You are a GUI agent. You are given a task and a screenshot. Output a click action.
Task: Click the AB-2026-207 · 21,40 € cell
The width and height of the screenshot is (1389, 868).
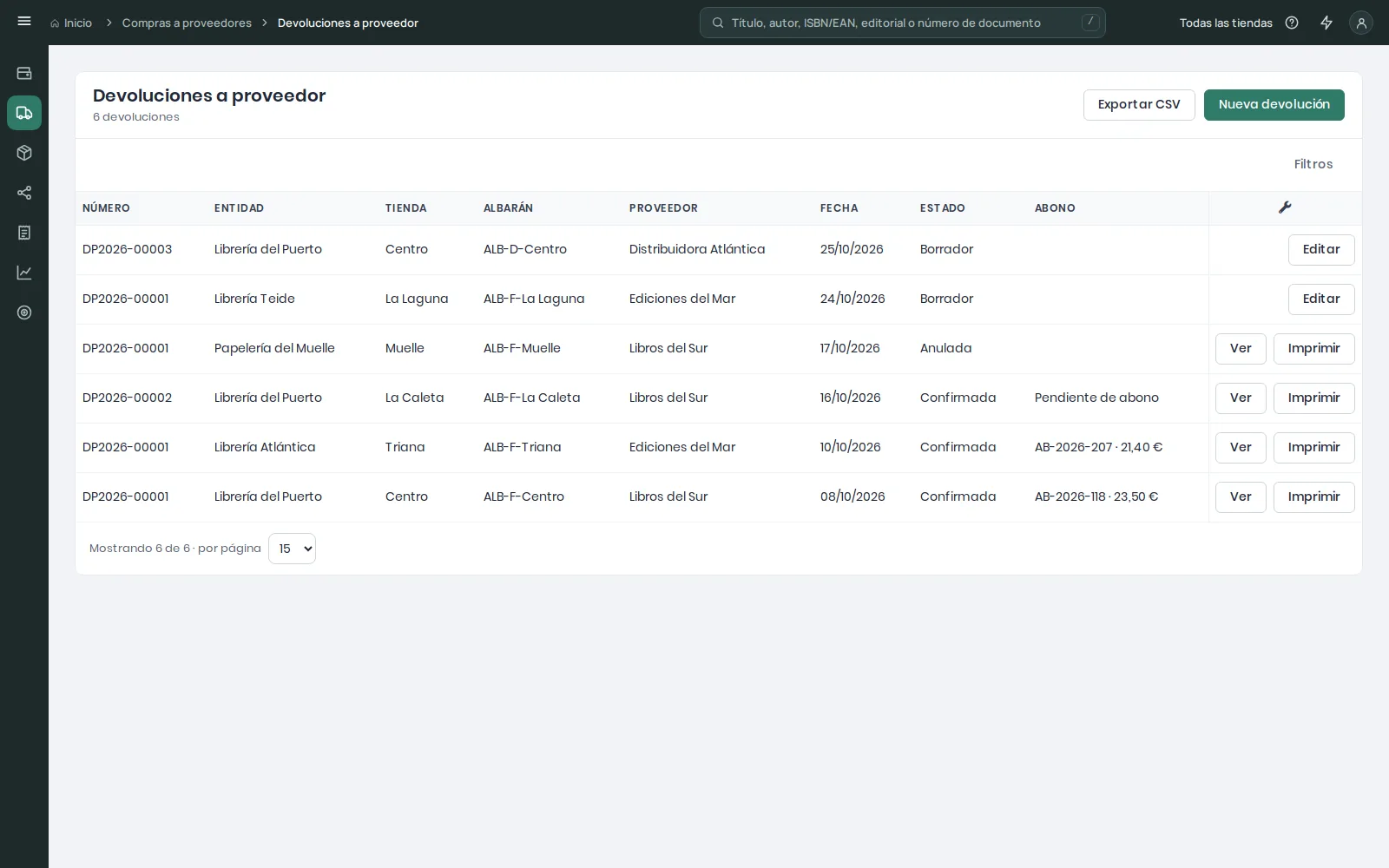tap(1098, 447)
